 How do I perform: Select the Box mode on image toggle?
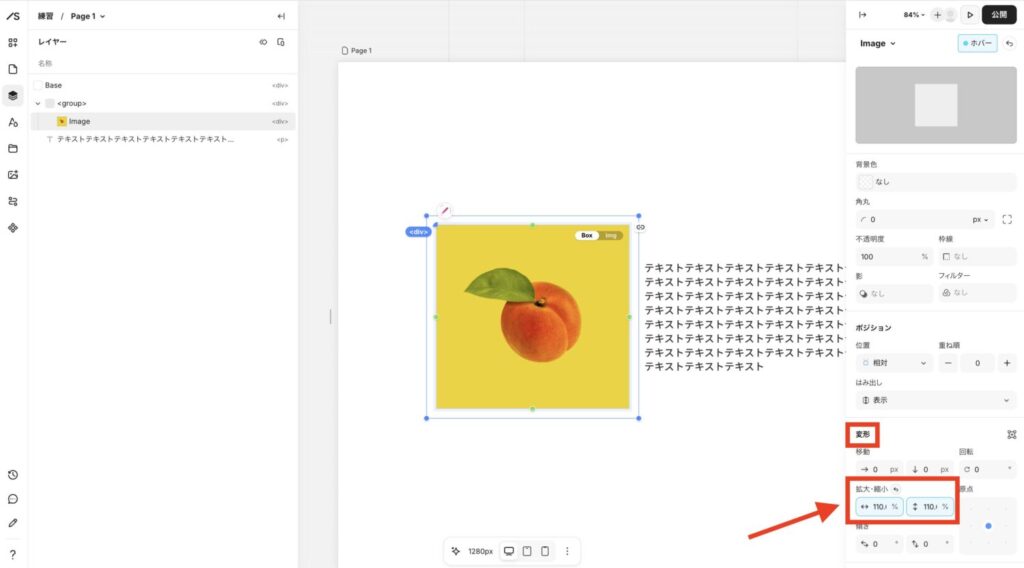(x=587, y=236)
